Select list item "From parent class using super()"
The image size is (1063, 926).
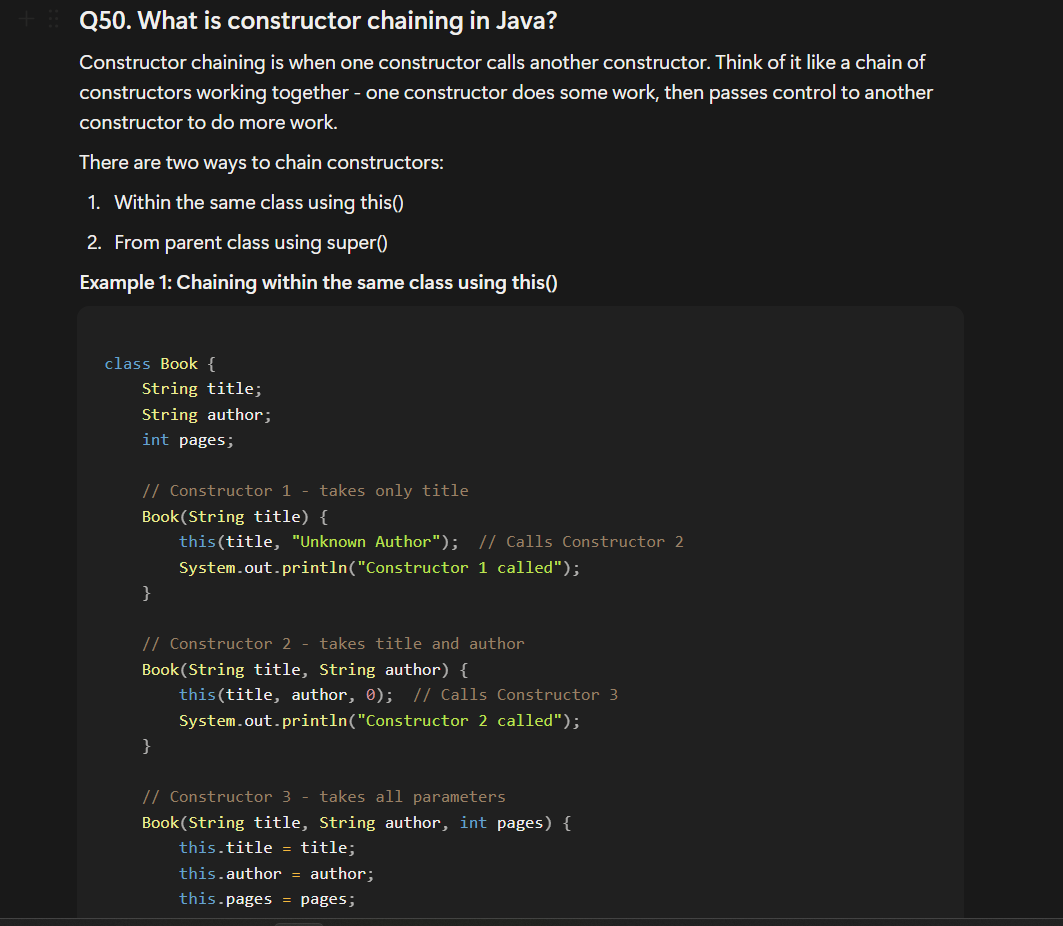pos(251,243)
